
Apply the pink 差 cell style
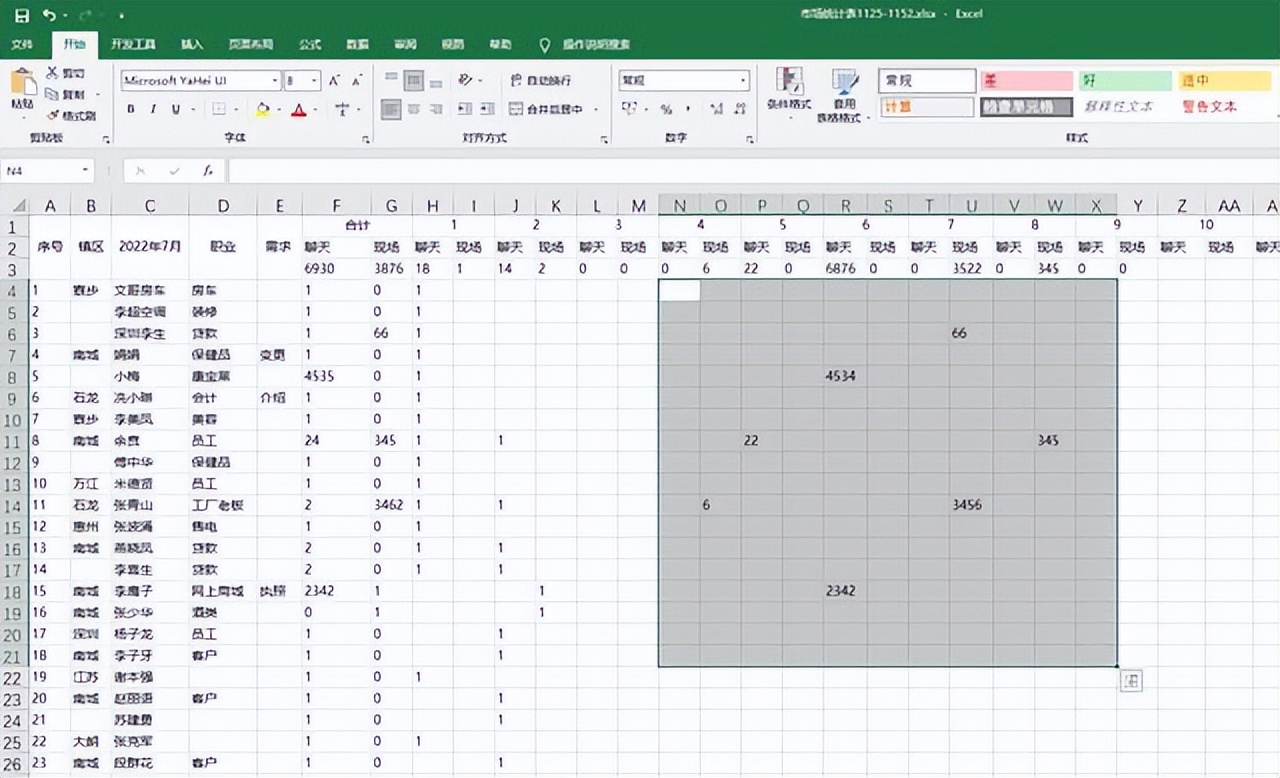(1026, 81)
